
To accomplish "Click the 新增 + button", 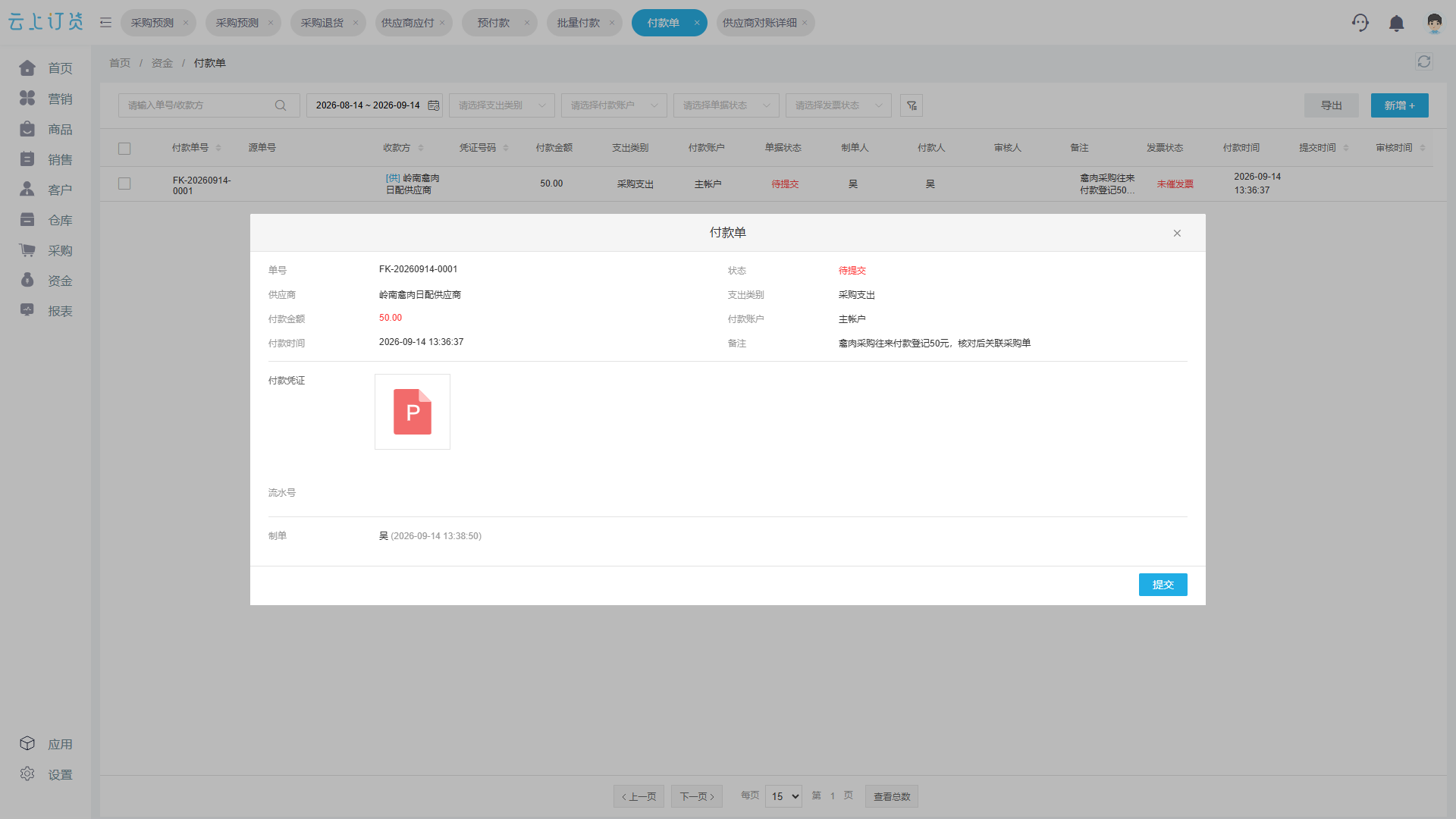I will click(1399, 105).
